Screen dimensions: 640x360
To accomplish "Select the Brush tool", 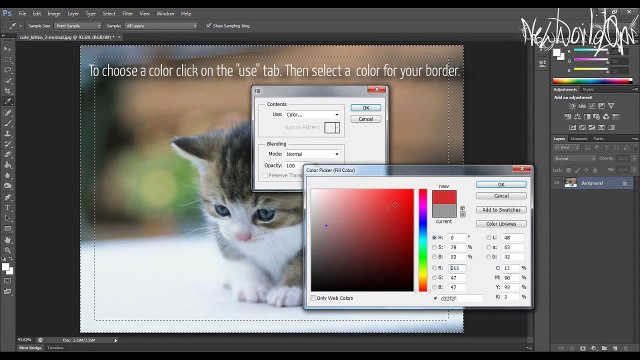I will [8, 123].
